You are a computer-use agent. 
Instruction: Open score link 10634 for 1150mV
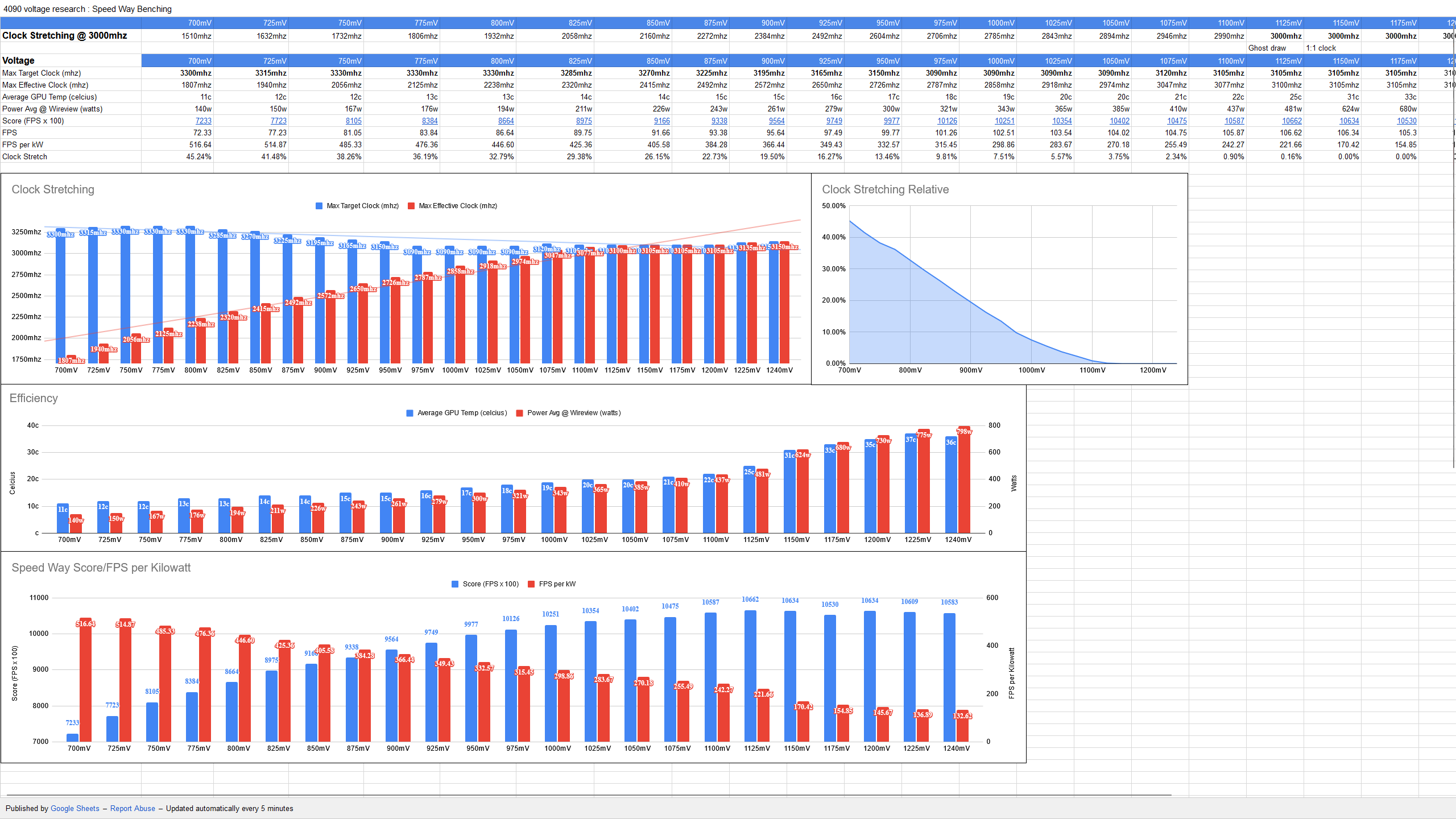pos(1349,121)
